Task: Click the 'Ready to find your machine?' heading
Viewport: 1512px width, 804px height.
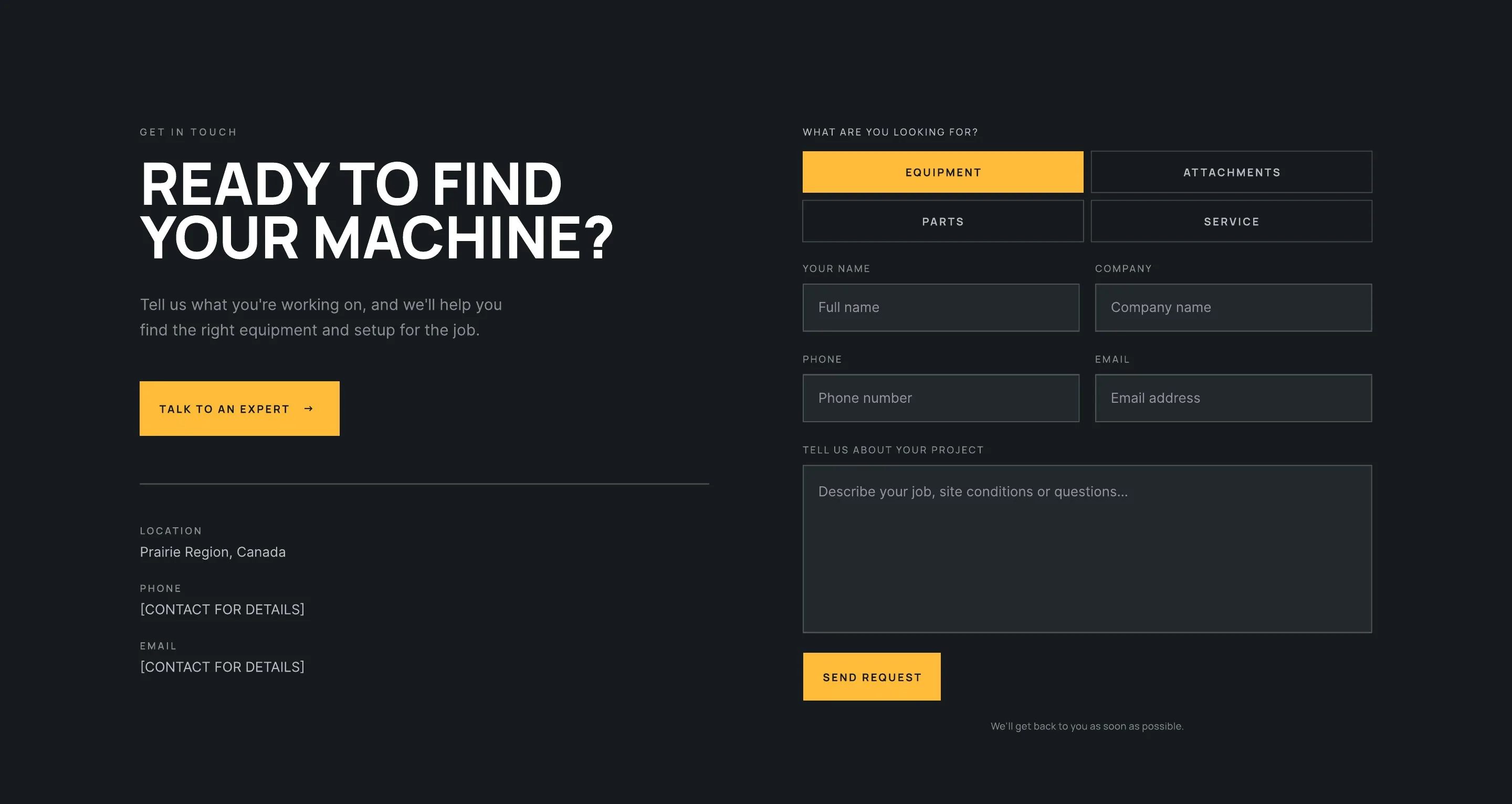Action: click(x=376, y=210)
